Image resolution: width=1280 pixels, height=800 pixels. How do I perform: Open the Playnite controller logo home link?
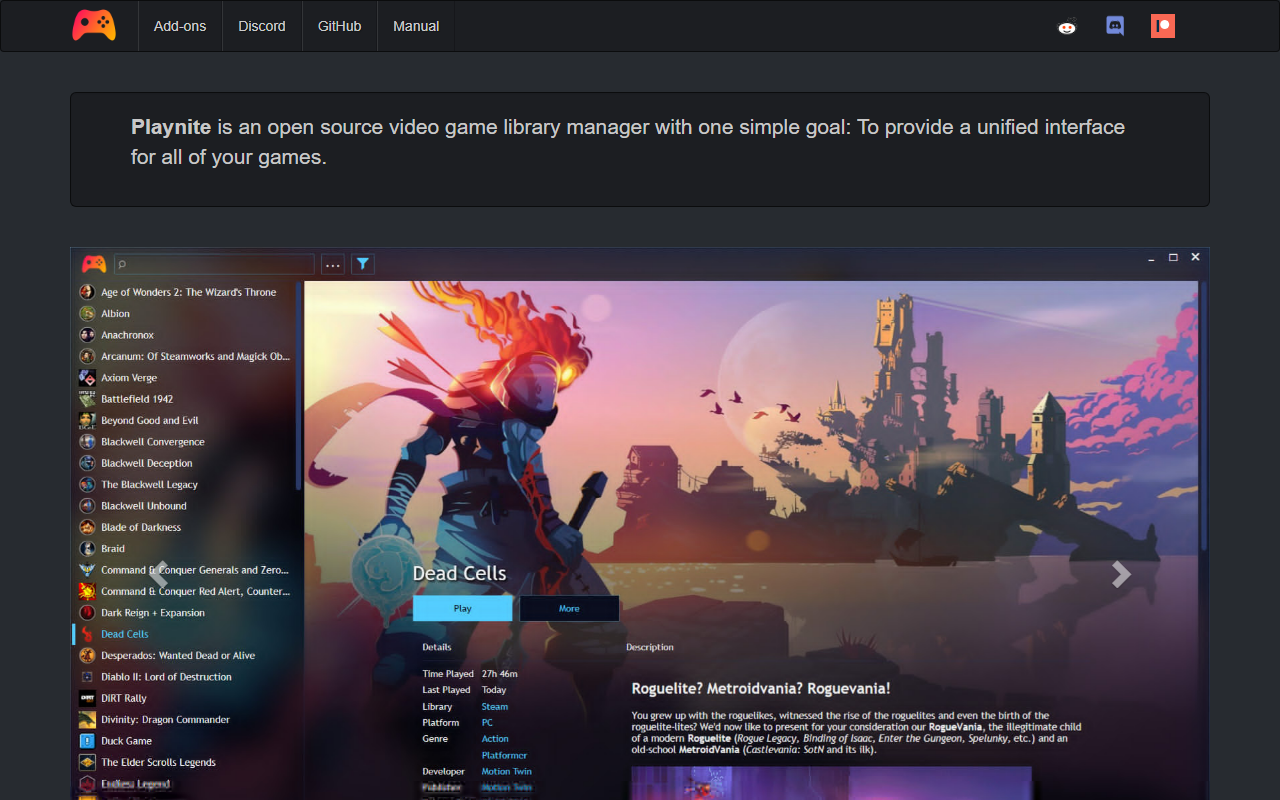(94, 25)
